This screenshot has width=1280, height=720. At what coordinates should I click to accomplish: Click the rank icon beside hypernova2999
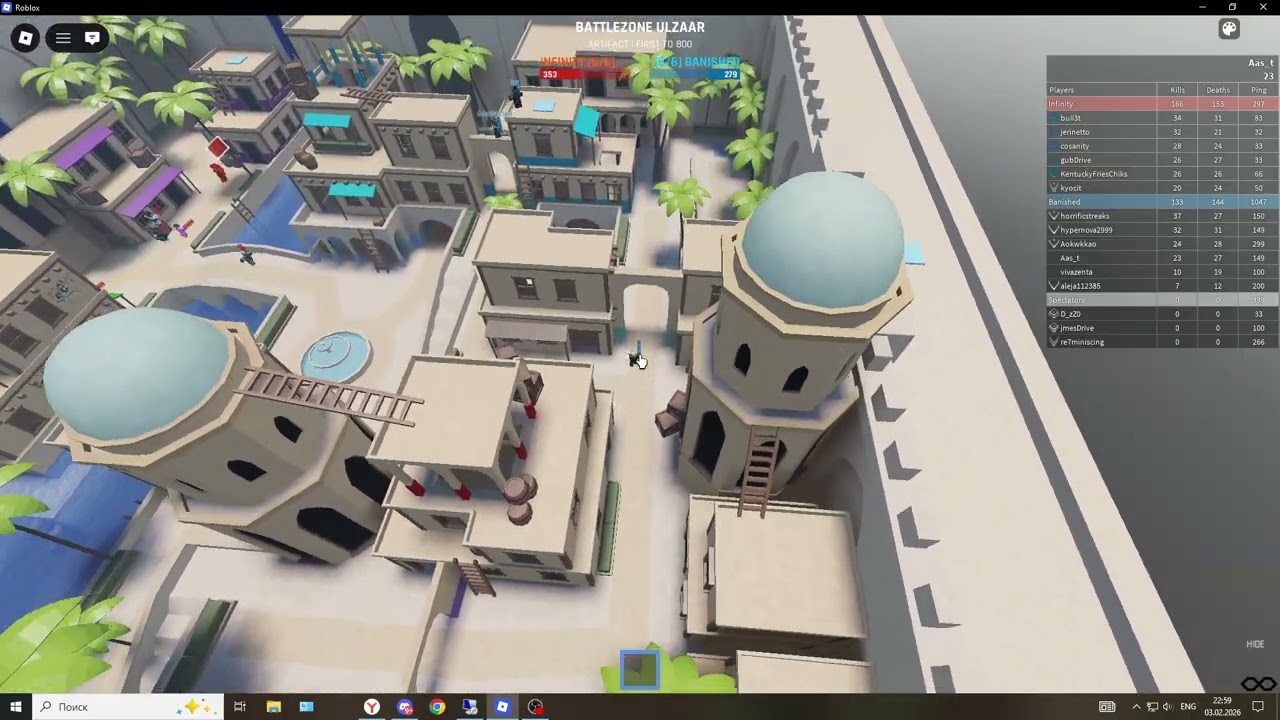coord(1053,230)
